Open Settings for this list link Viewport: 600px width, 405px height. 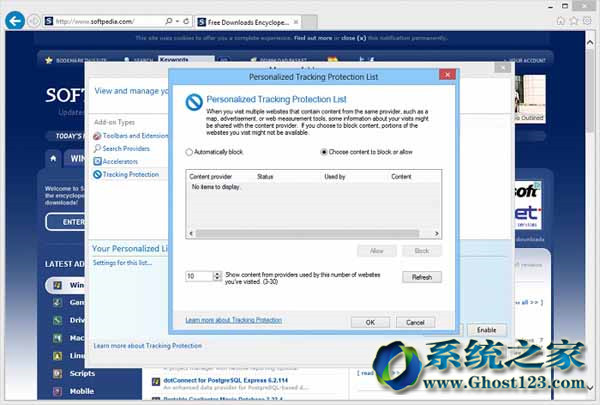point(122,263)
